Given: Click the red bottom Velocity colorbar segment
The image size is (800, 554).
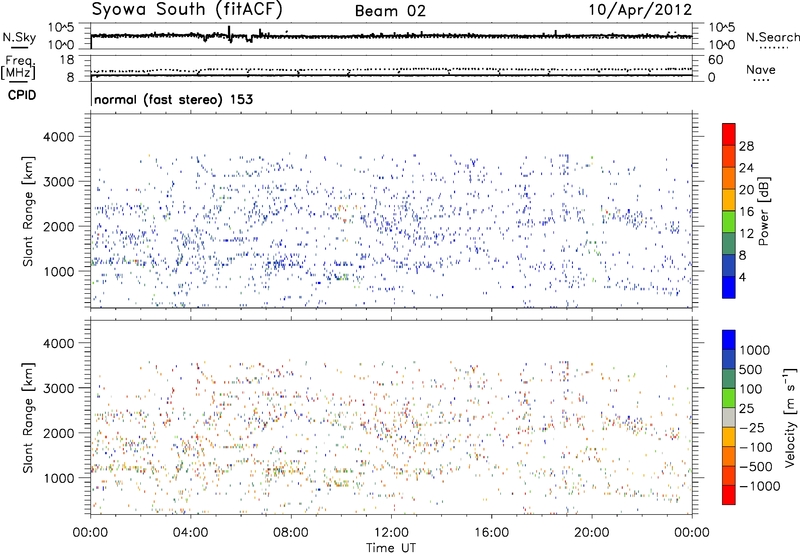Looking at the screenshot, I should pyautogui.click(x=729, y=495).
